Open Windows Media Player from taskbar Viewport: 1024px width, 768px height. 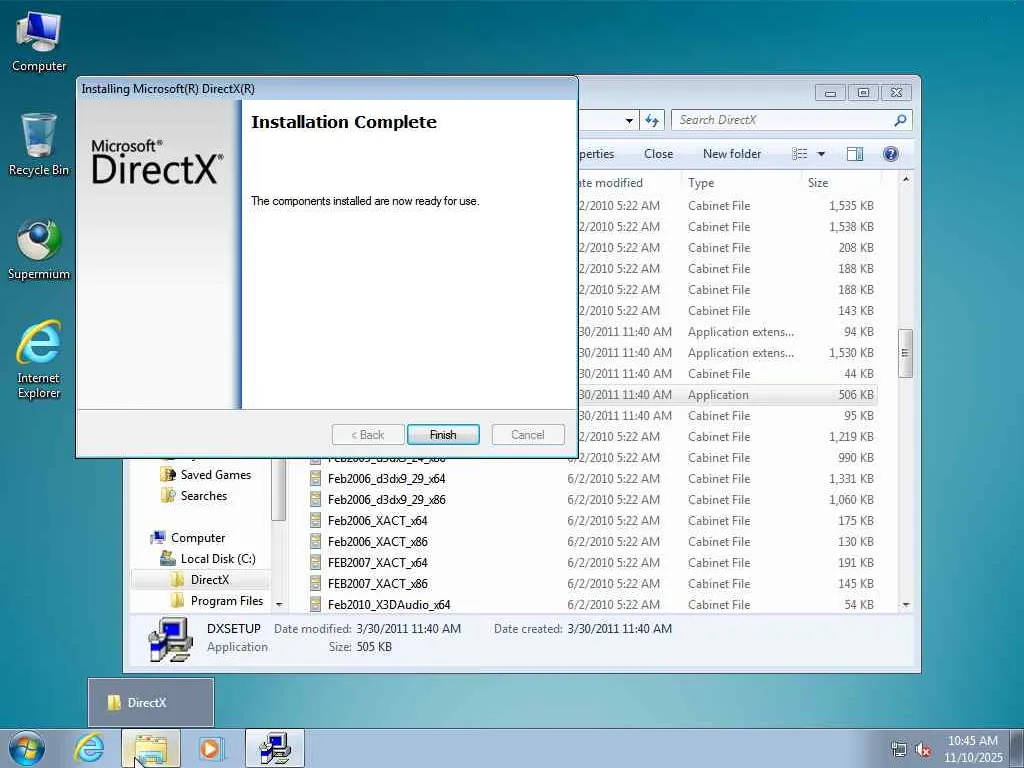point(211,748)
